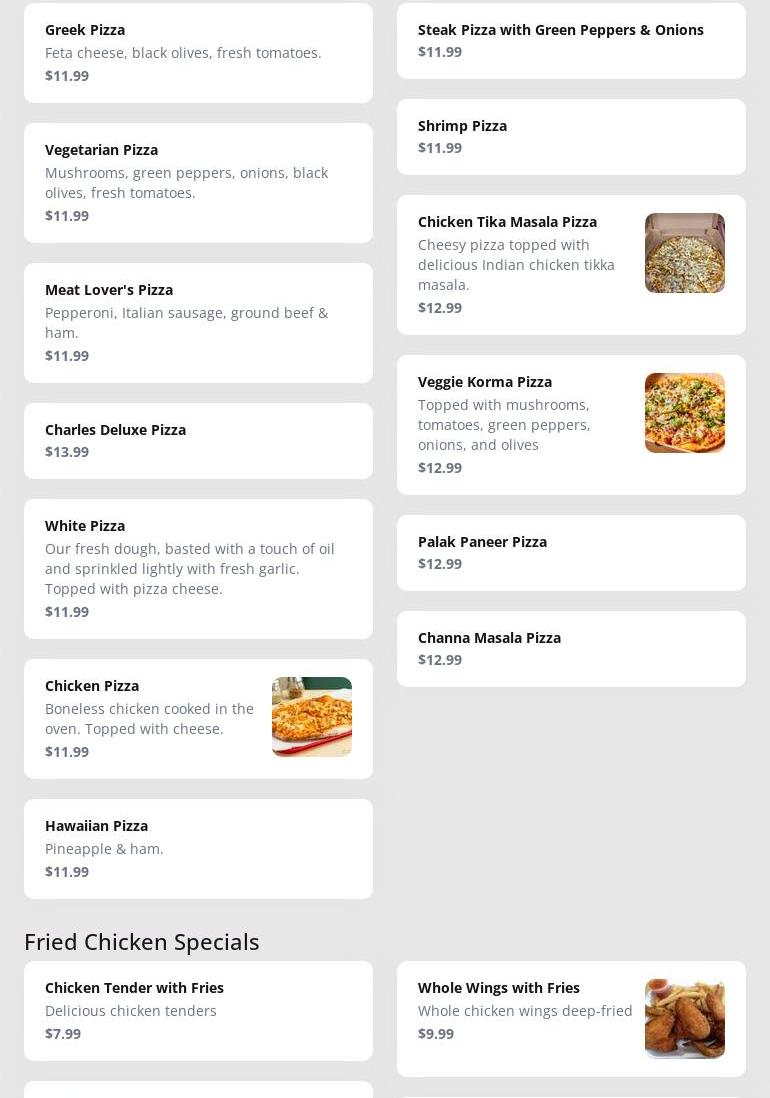Click the Whole Wings with Fries title
Screen dimensions: 770x1098
click(498, 988)
